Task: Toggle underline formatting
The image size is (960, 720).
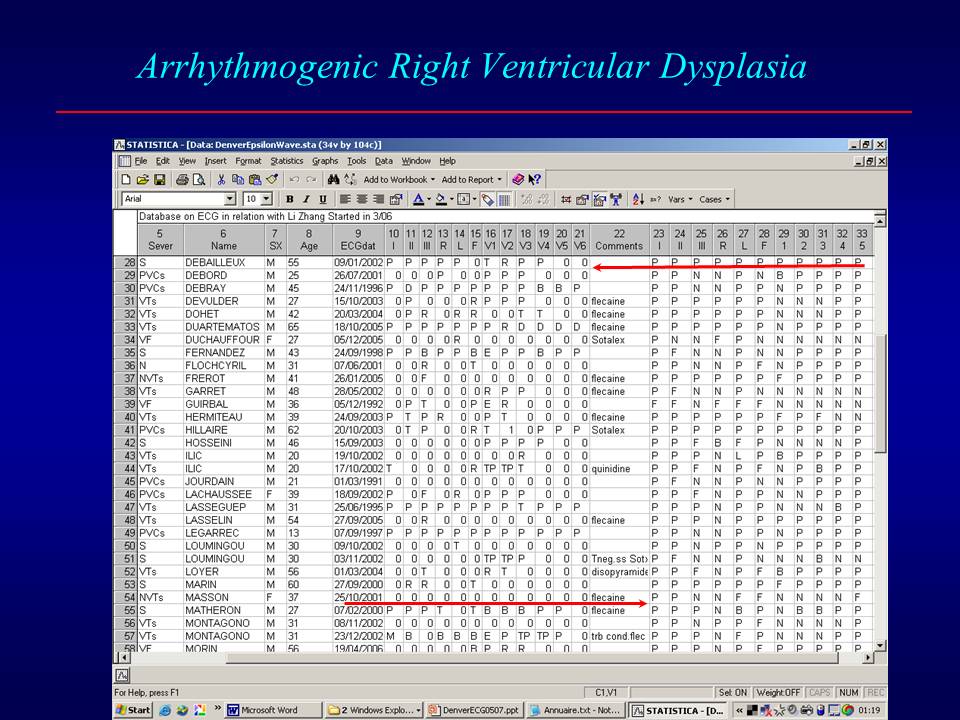Action: (x=322, y=197)
